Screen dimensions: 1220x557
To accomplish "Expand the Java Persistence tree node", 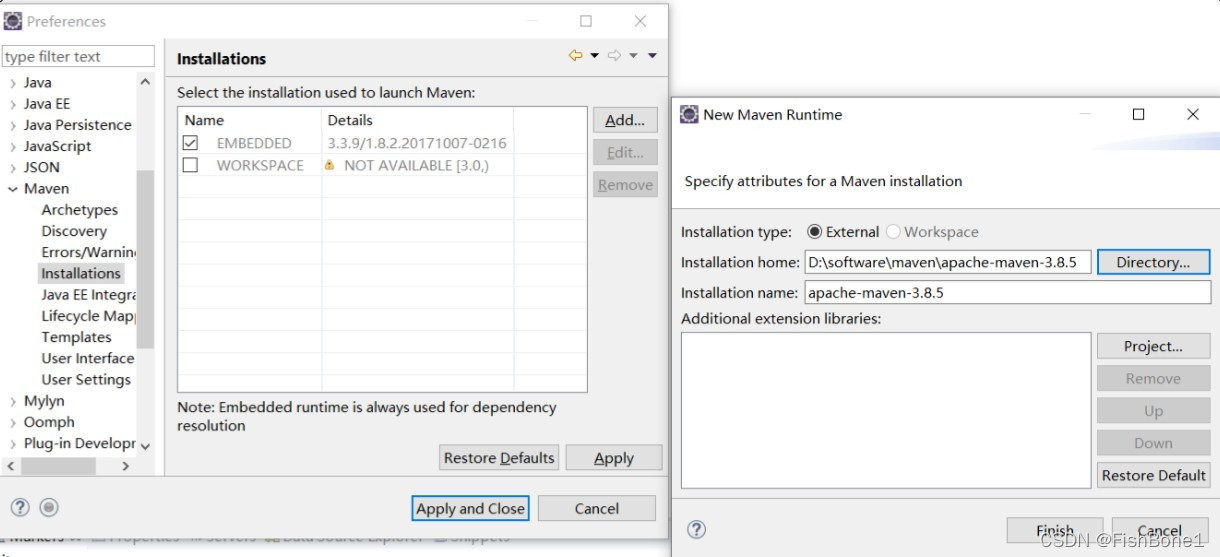I will point(13,125).
